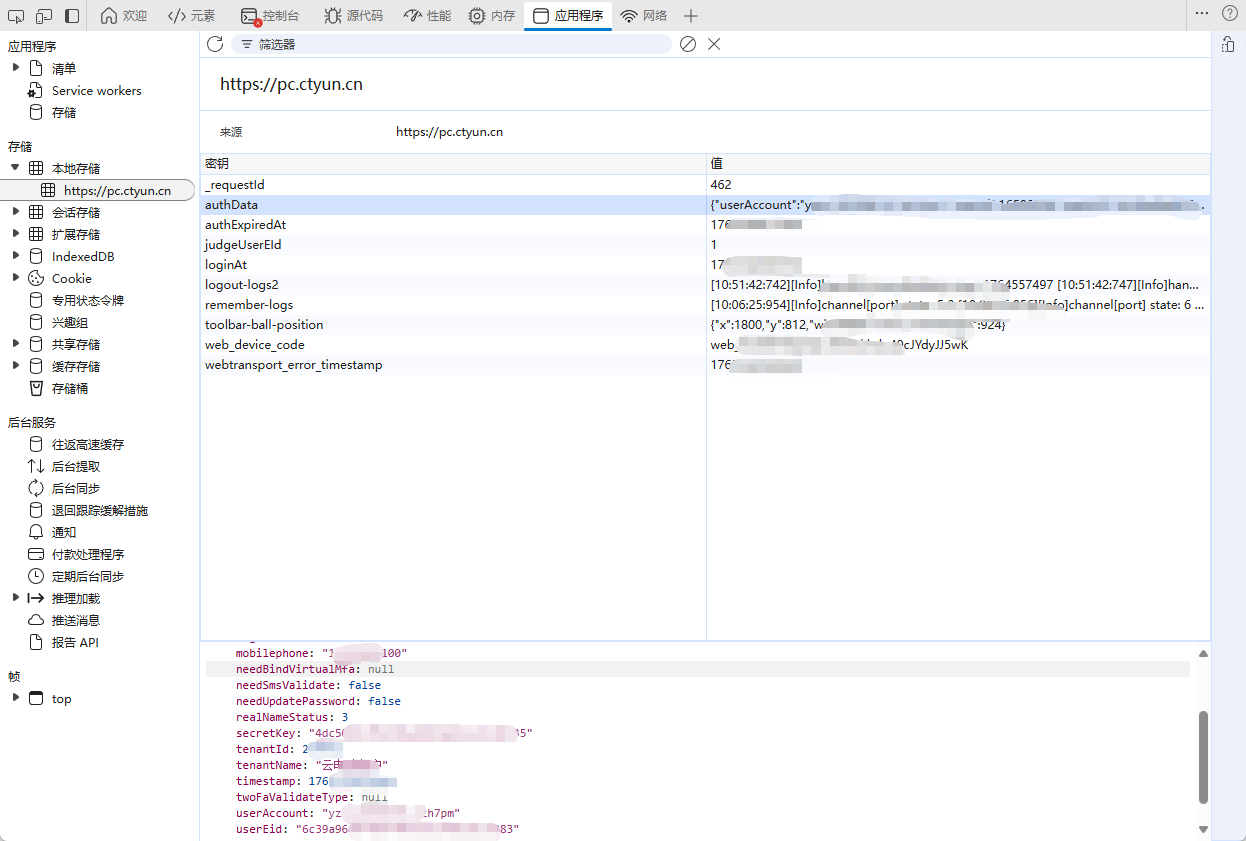Open more tools plus icon
1246x841 pixels.
click(x=690, y=16)
